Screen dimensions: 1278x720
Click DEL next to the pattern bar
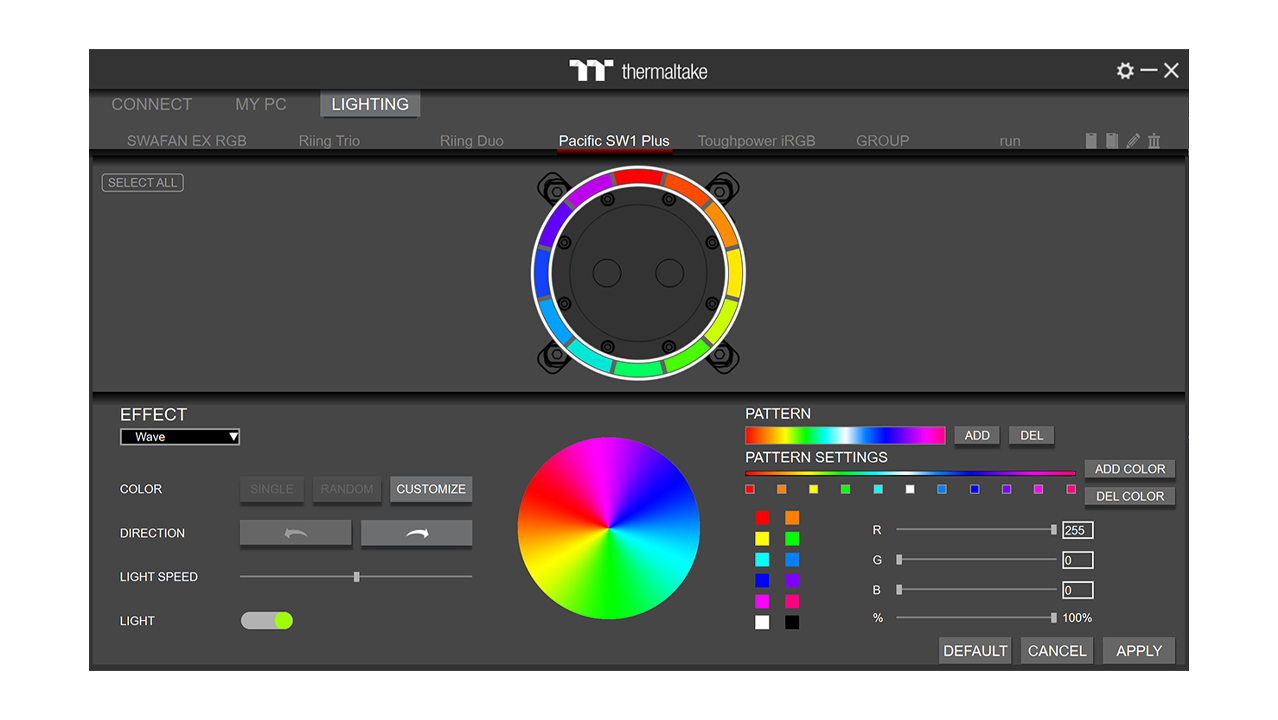click(x=1032, y=435)
